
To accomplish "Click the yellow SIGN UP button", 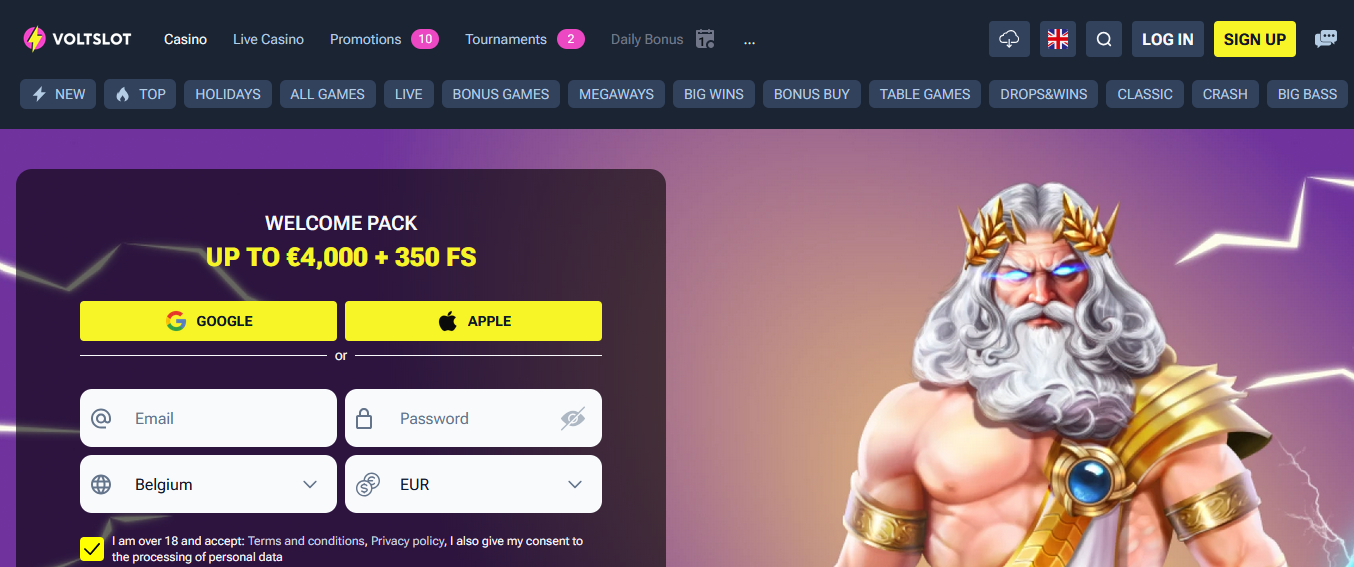I will (x=1255, y=39).
